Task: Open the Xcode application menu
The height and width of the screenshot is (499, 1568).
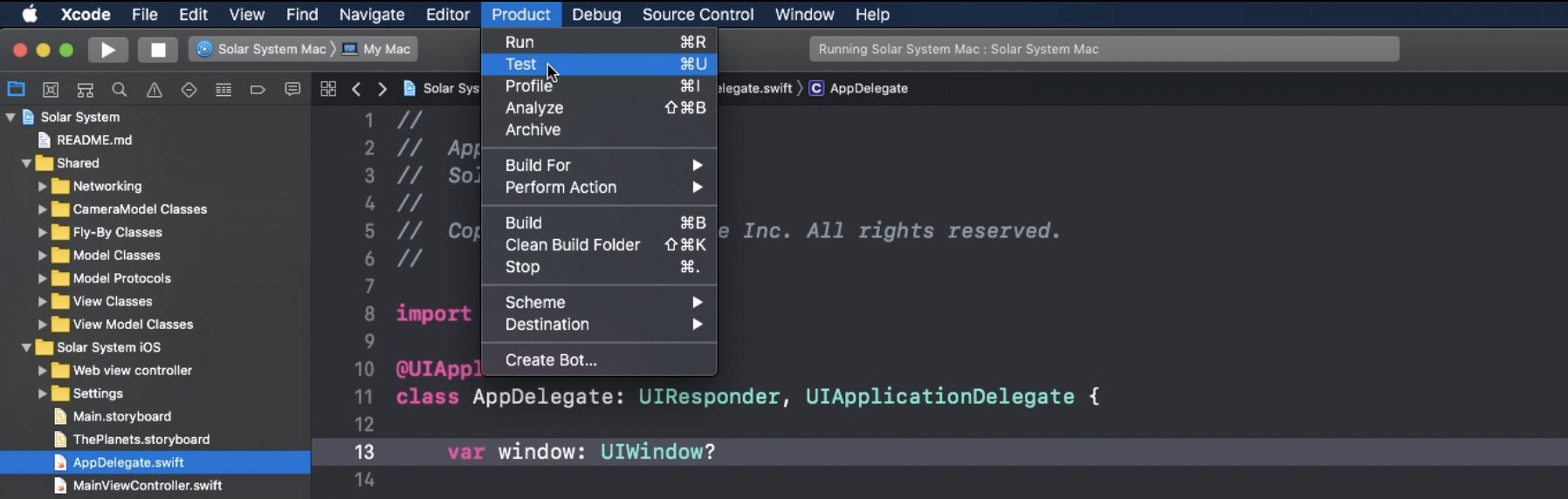Action: click(86, 14)
